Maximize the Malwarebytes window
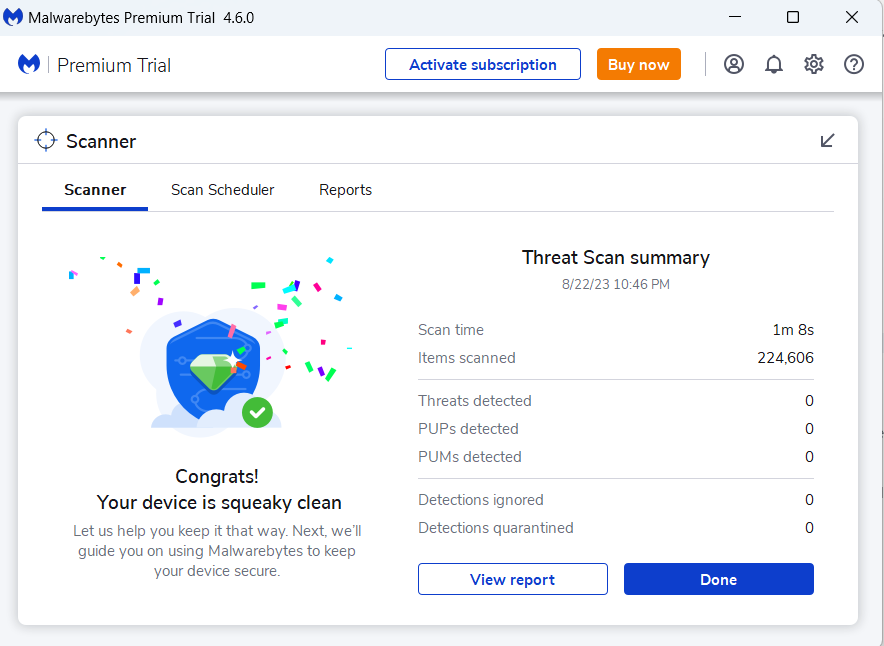The image size is (884, 646). tap(793, 18)
